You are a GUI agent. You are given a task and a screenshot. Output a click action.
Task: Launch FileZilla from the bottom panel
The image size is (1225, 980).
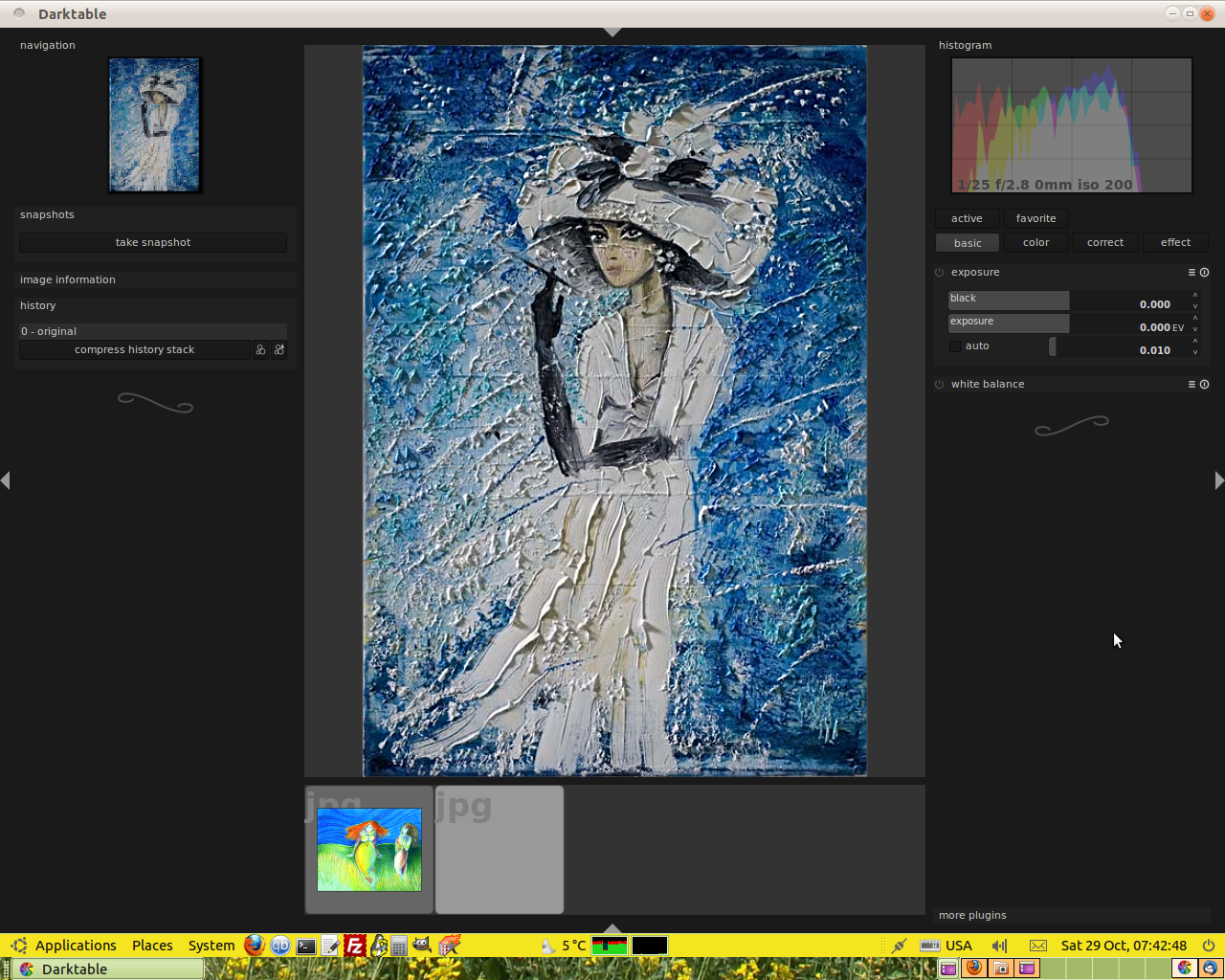pos(355,946)
